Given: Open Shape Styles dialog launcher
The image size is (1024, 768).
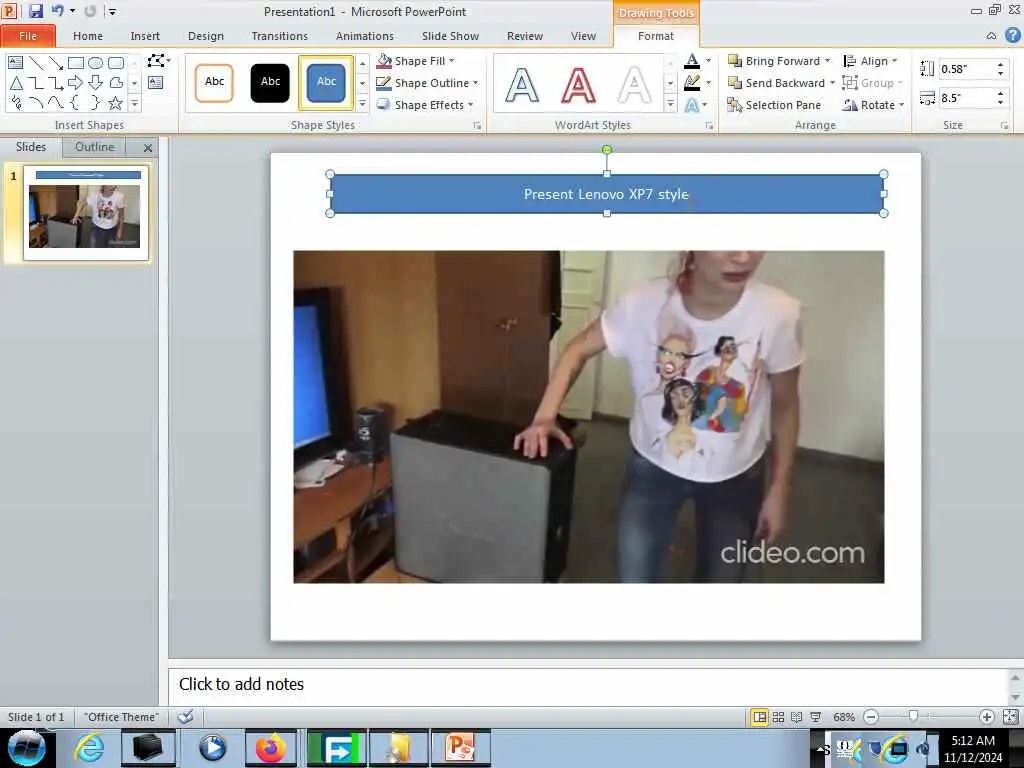Looking at the screenshot, I should click(477, 125).
